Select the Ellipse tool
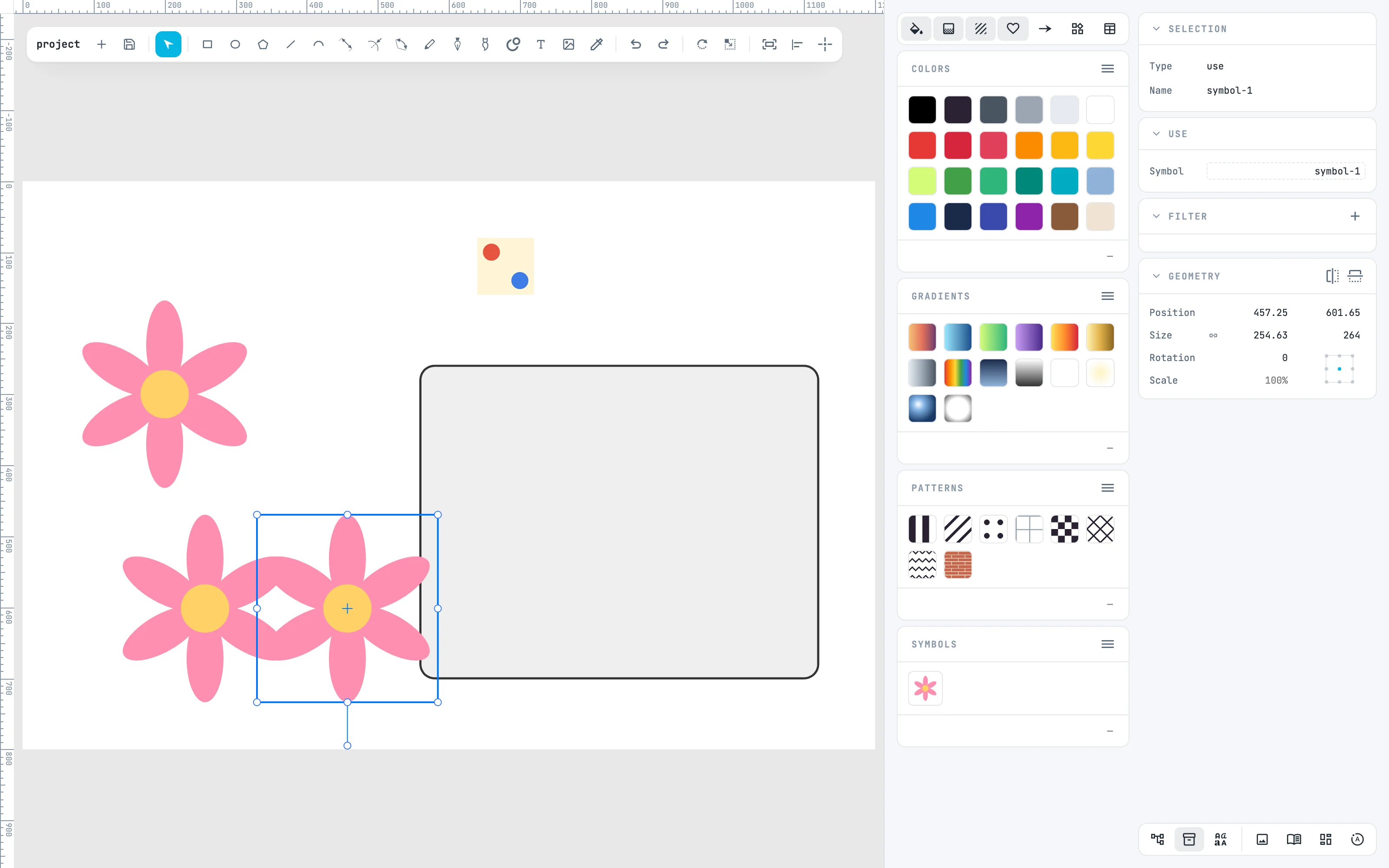 (235, 44)
